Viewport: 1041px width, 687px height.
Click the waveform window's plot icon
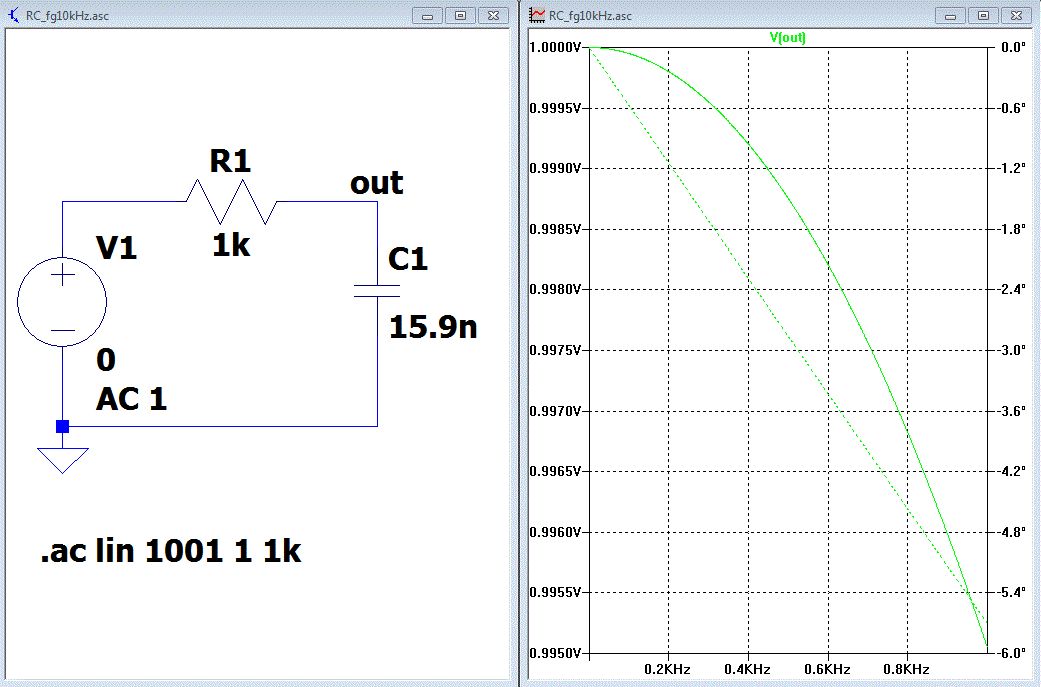point(536,15)
